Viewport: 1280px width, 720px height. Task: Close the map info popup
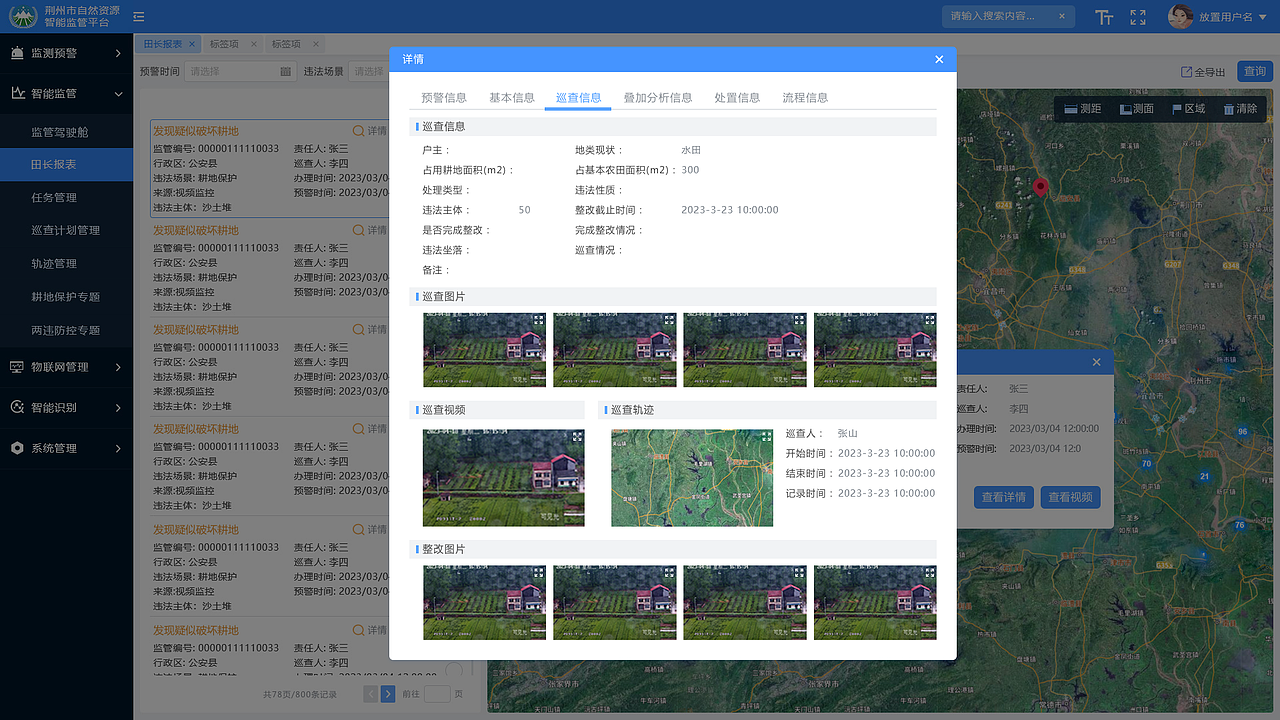coord(1096,362)
